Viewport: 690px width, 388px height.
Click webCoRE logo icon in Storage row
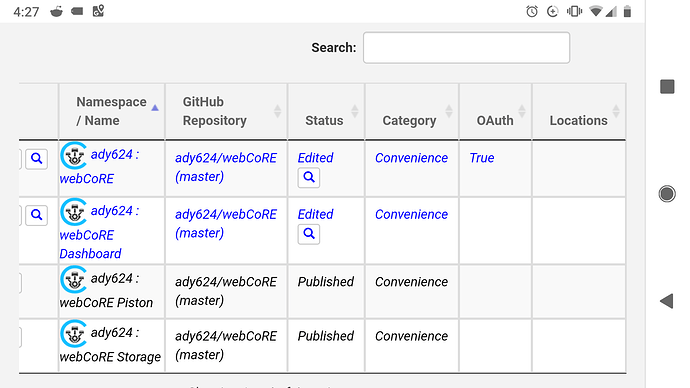coord(73,333)
